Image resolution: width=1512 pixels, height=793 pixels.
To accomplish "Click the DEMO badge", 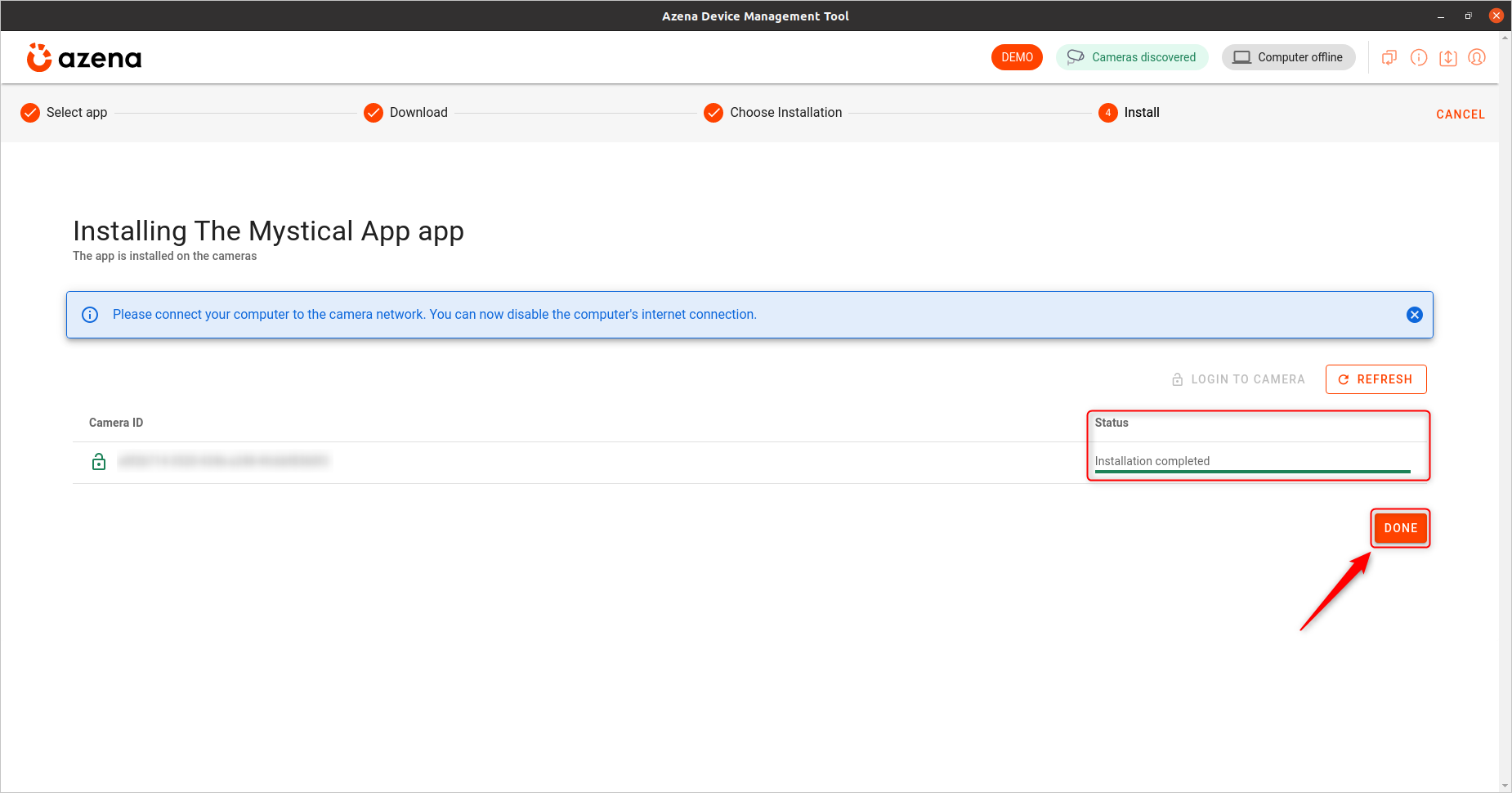I will coord(1017,57).
